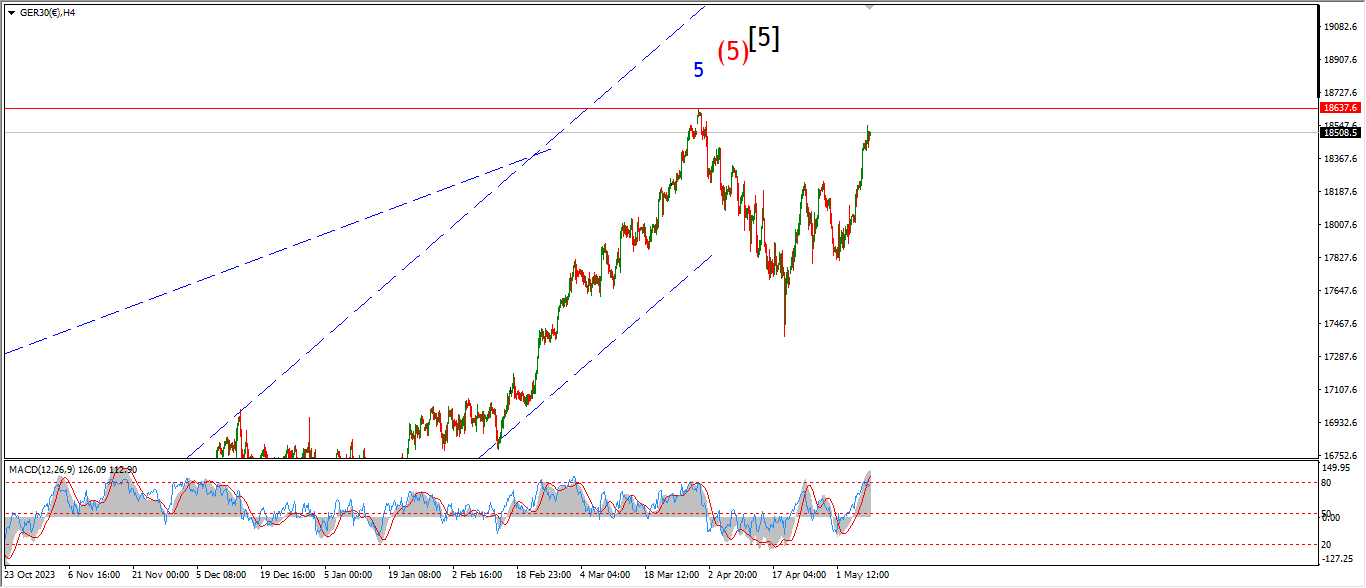Select the black [5] wave label

click(765, 38)
